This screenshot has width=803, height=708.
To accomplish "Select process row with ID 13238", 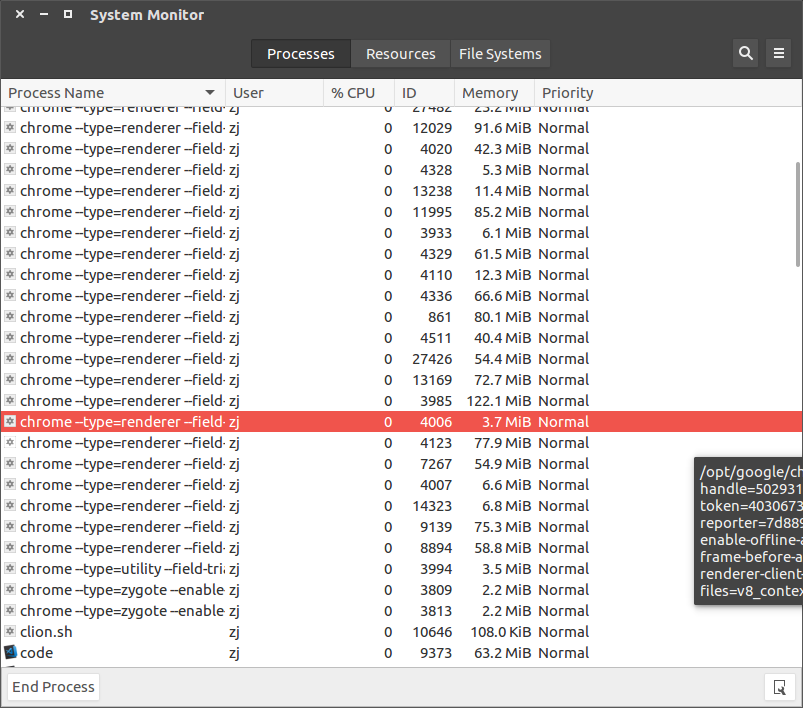I will [402, 191].
